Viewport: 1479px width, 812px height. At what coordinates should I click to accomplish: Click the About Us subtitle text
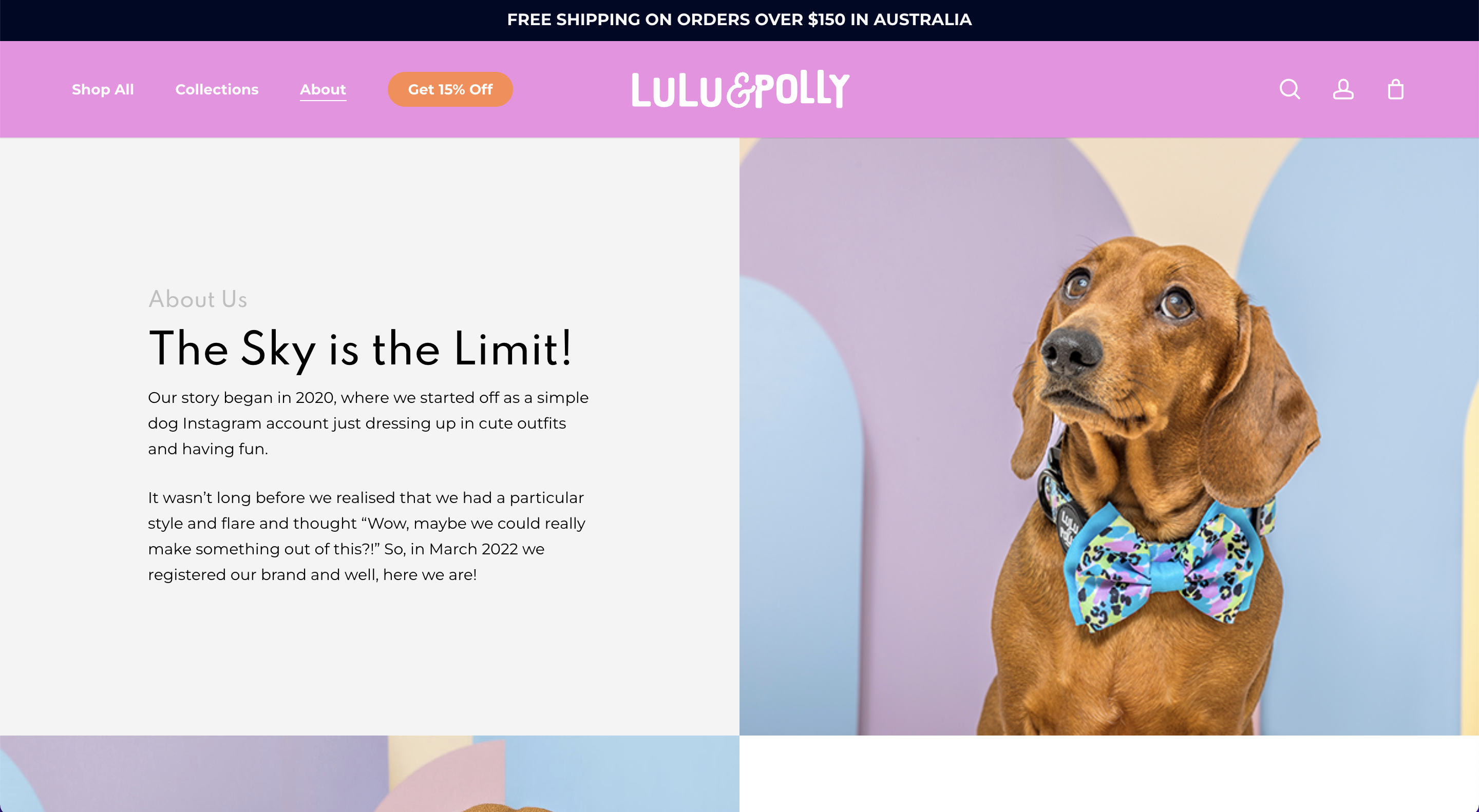click(x=198, y=299)
